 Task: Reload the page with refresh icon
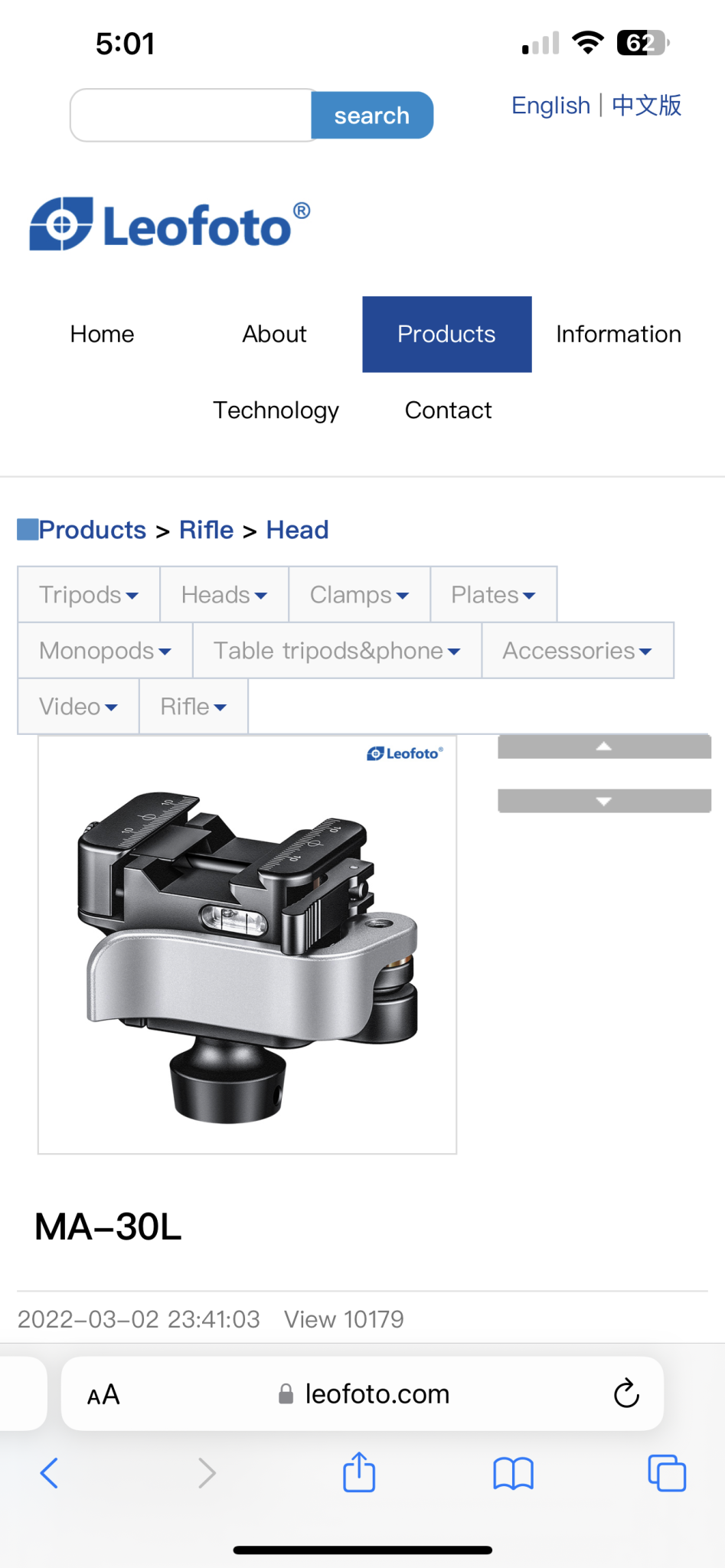(x=626, y=1393)
